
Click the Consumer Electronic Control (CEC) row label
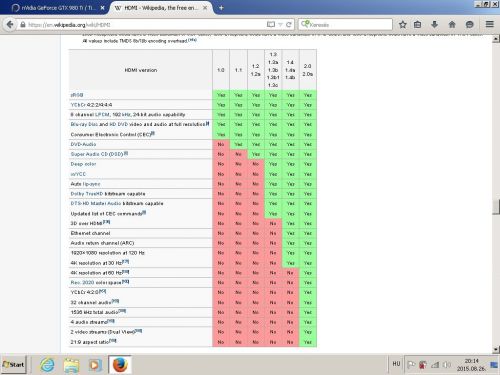click(x=111, y=135)
